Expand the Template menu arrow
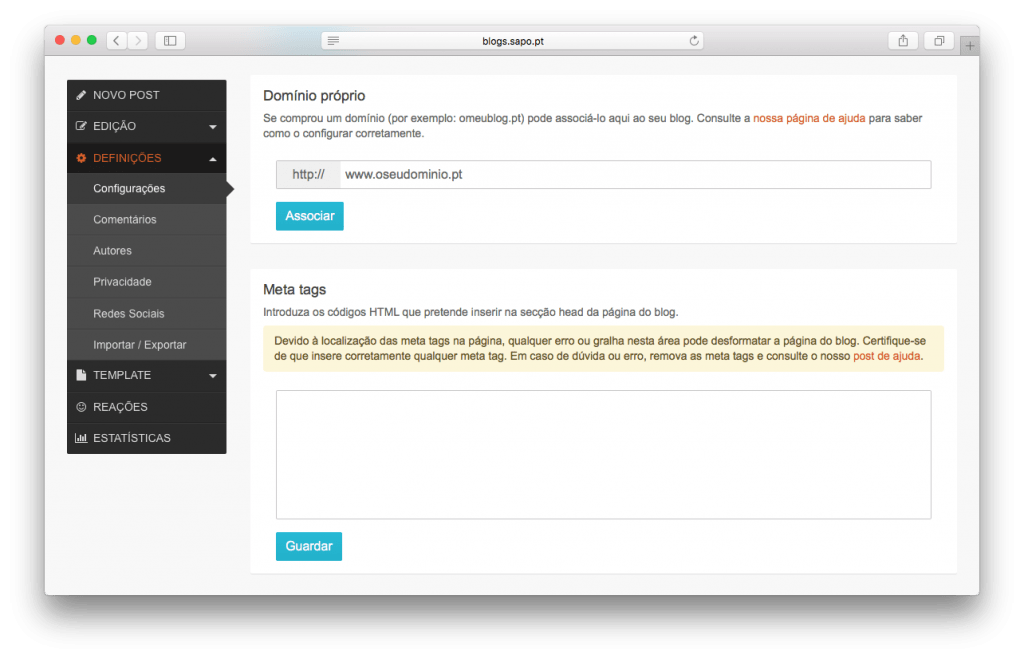Screen dimensions: 1024x659 pyautogui.click(x=213, y=376)
